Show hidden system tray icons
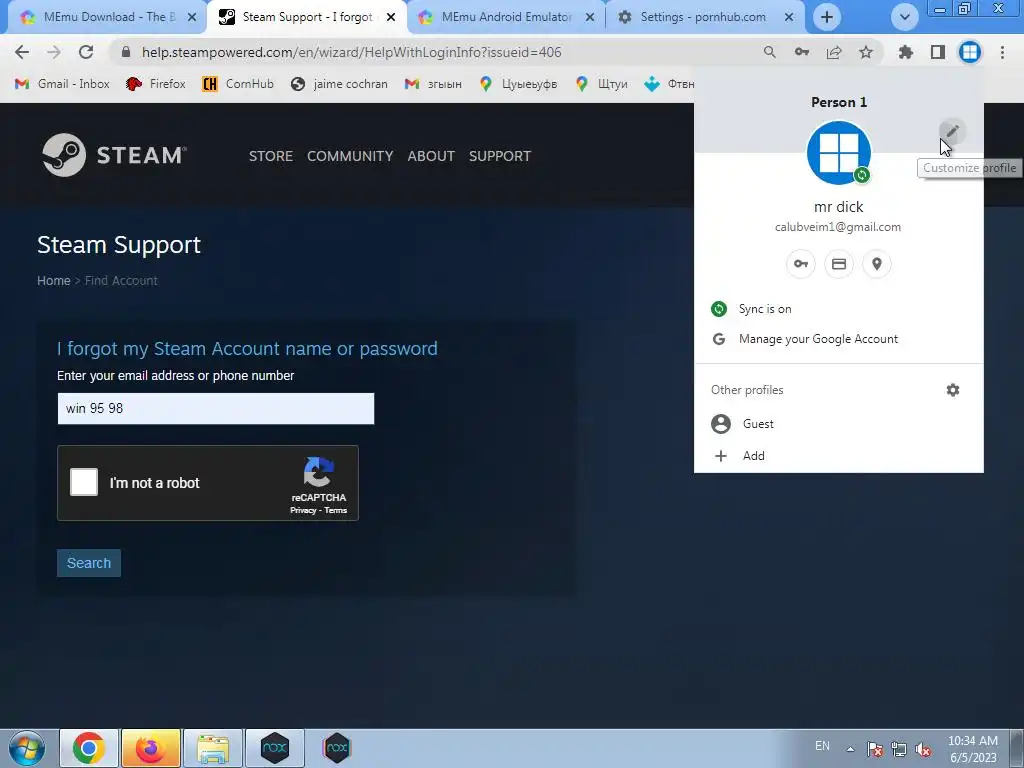Viewport: 1024px width, 768px height. coord(850,749)
